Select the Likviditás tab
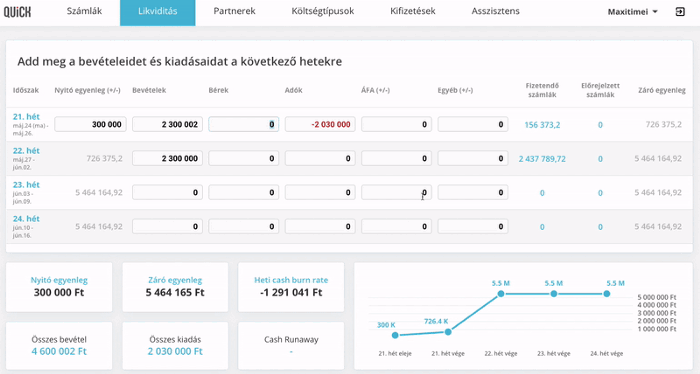Viewport: 700px width, 374px height. pyautogui.click(x=158, y=12)
